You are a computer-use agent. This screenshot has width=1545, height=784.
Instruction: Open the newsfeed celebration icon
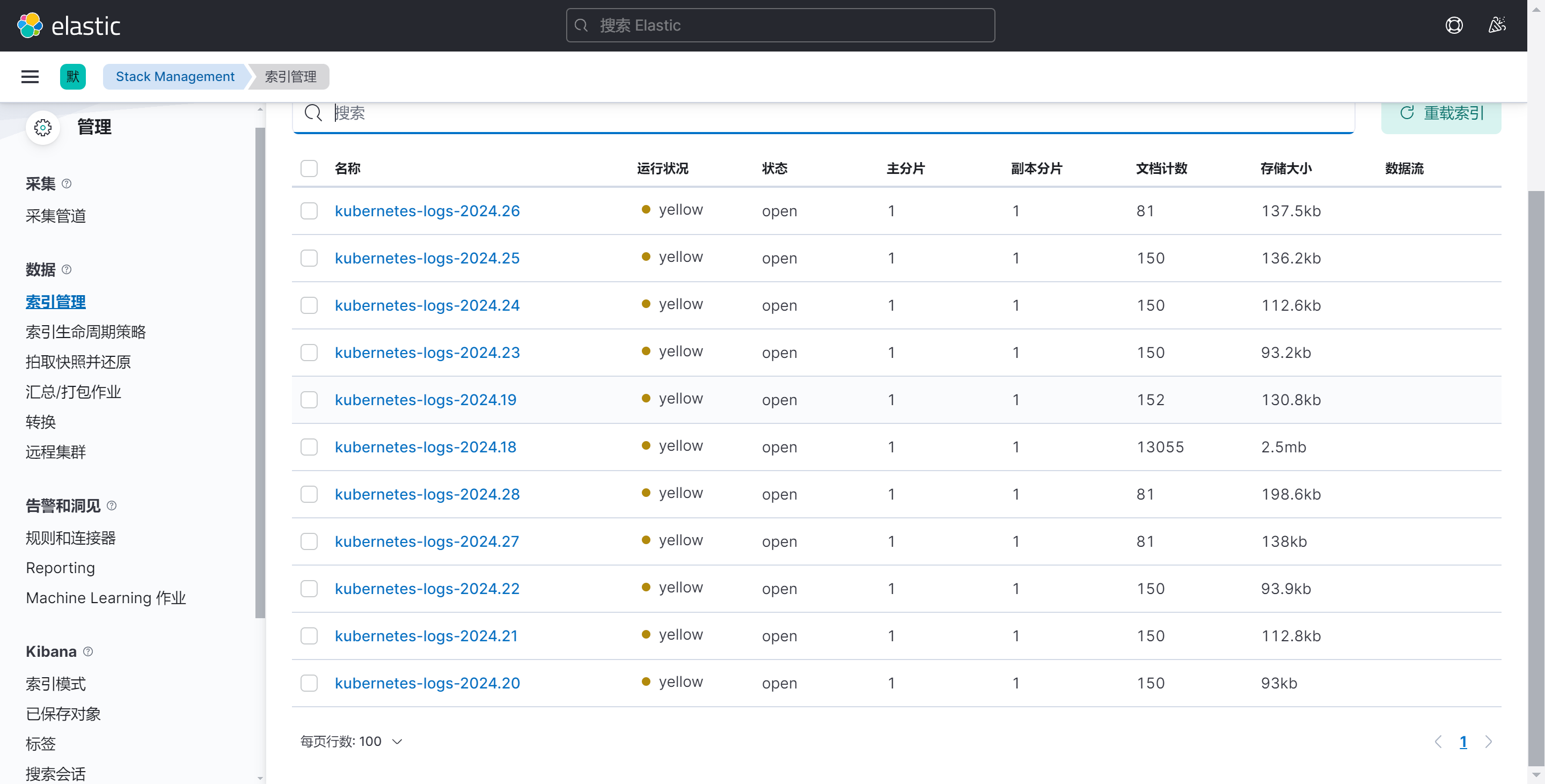pos(1497,26)
